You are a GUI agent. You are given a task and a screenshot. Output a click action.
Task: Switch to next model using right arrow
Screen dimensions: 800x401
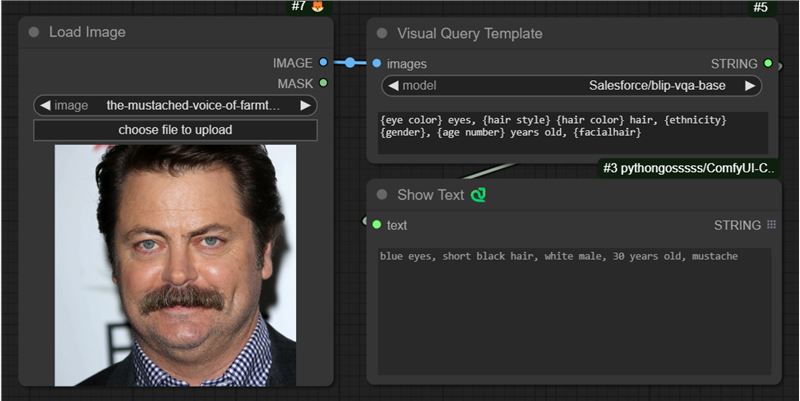point(750,86)
